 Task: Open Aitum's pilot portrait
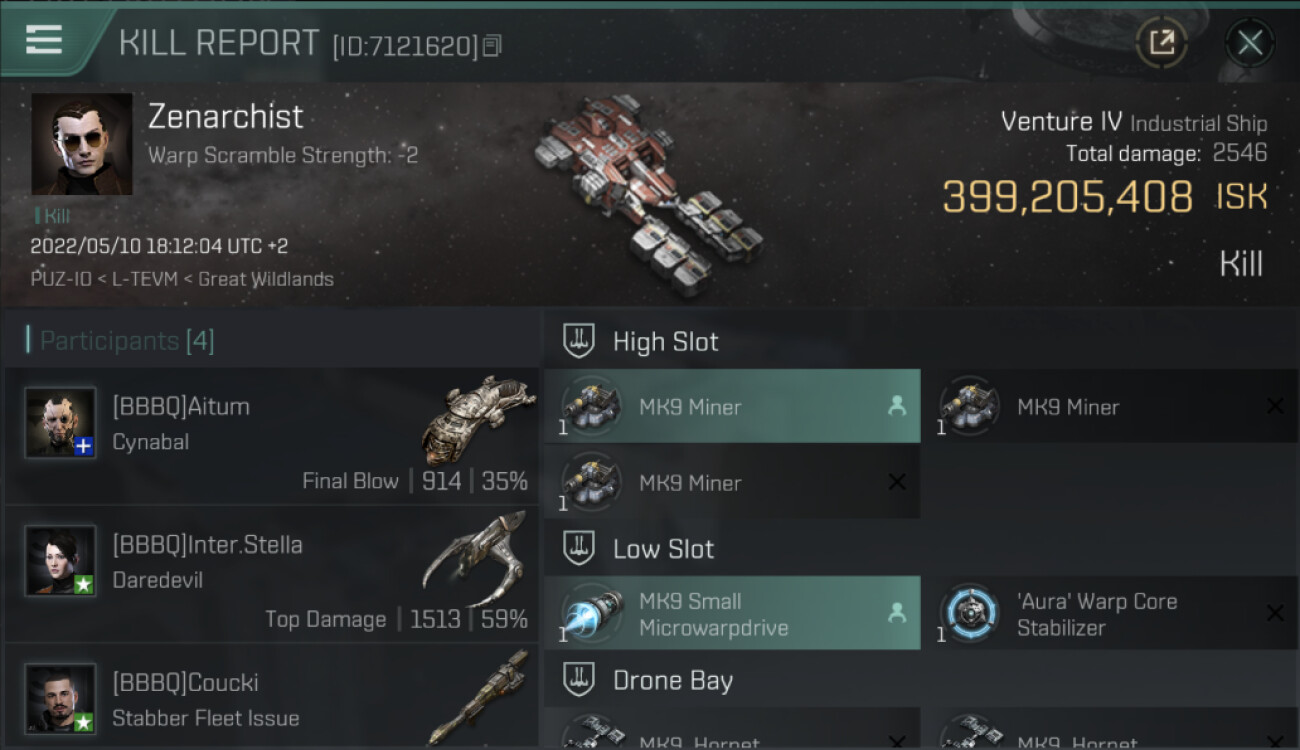60,423
